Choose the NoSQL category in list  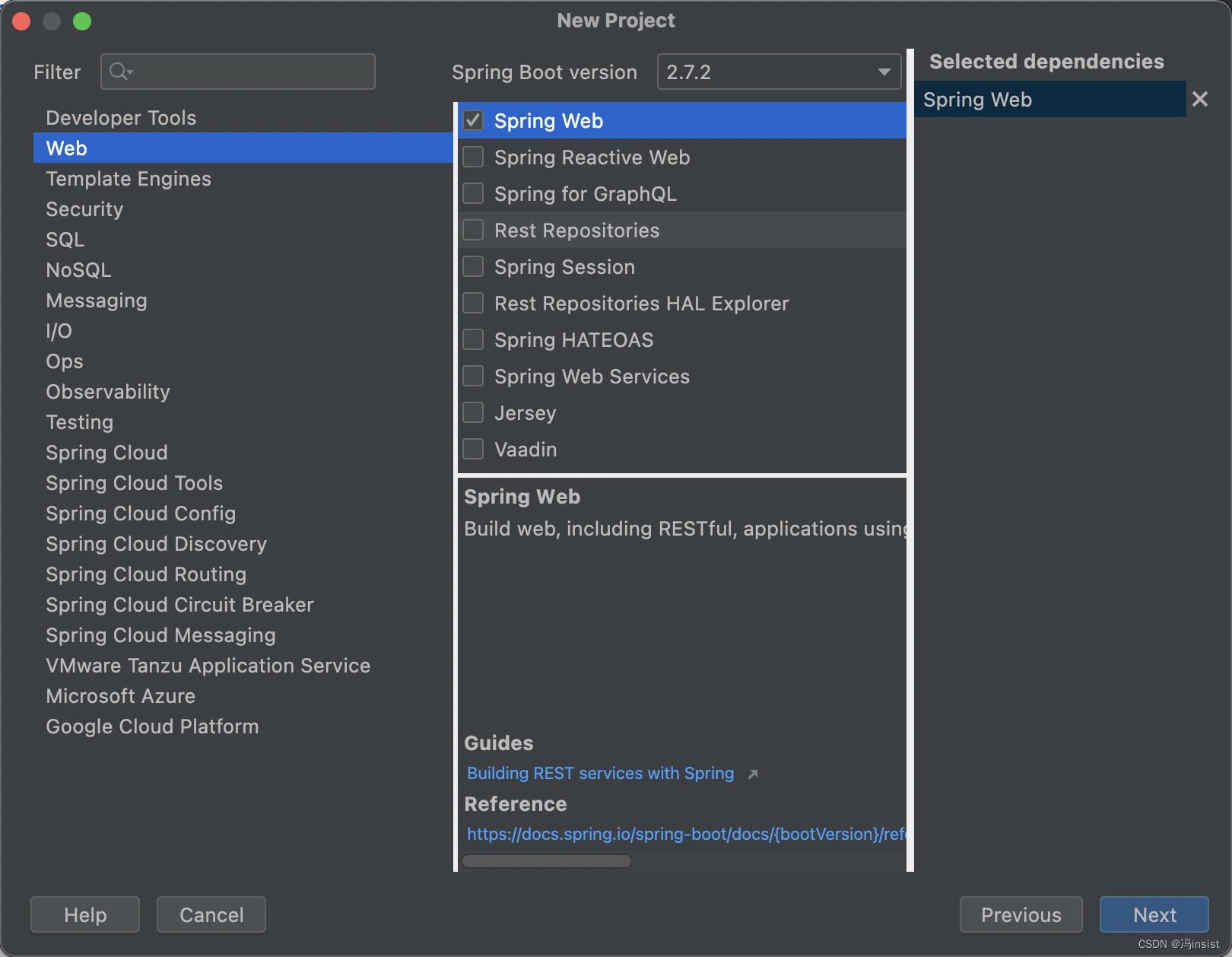[78, 270]
